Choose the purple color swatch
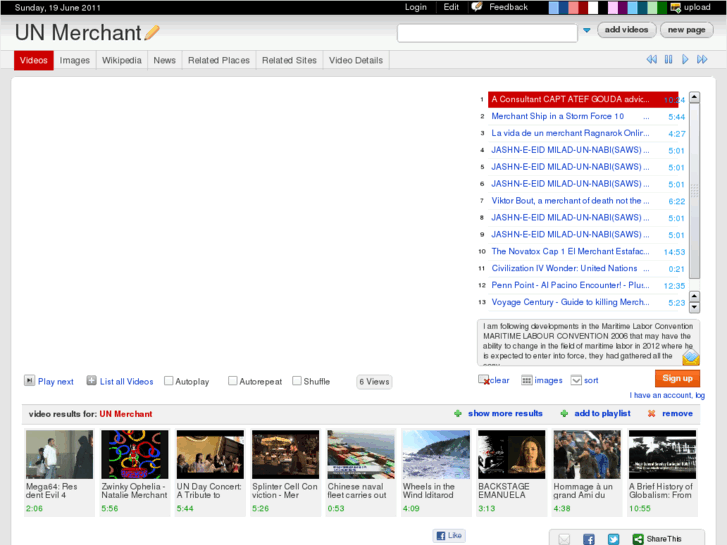The width and height of the screenshot is (727, 545). (623, 7)
